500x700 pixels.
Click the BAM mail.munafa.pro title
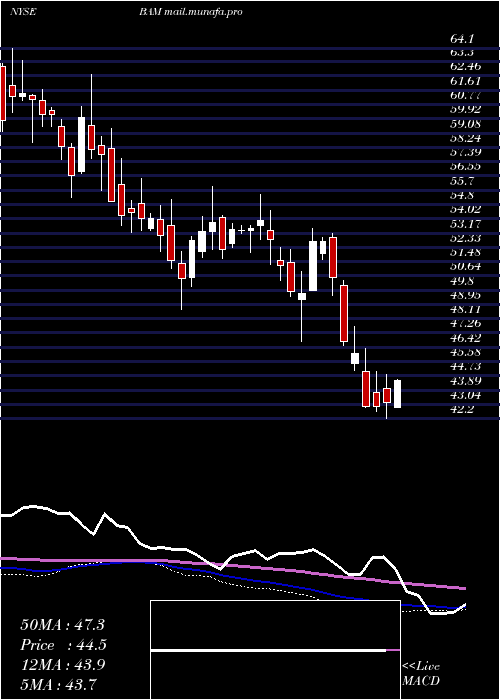[x=191, y=12]
